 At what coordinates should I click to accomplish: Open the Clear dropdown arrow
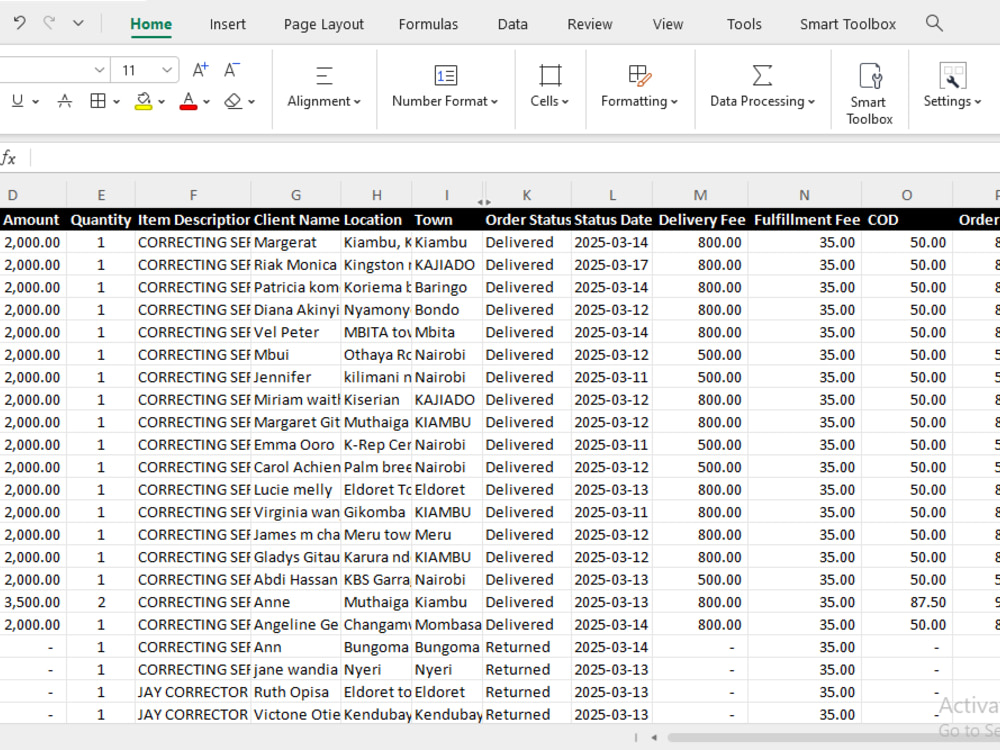[x=251, y=101]
